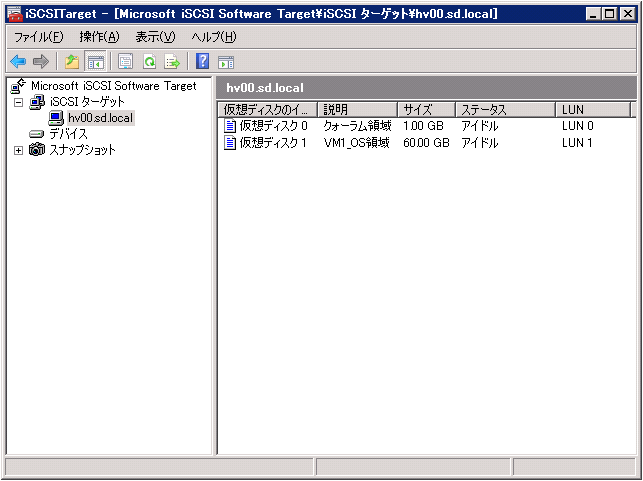
Task: Click the hv00.sd.local pane header
Action: 426,88
